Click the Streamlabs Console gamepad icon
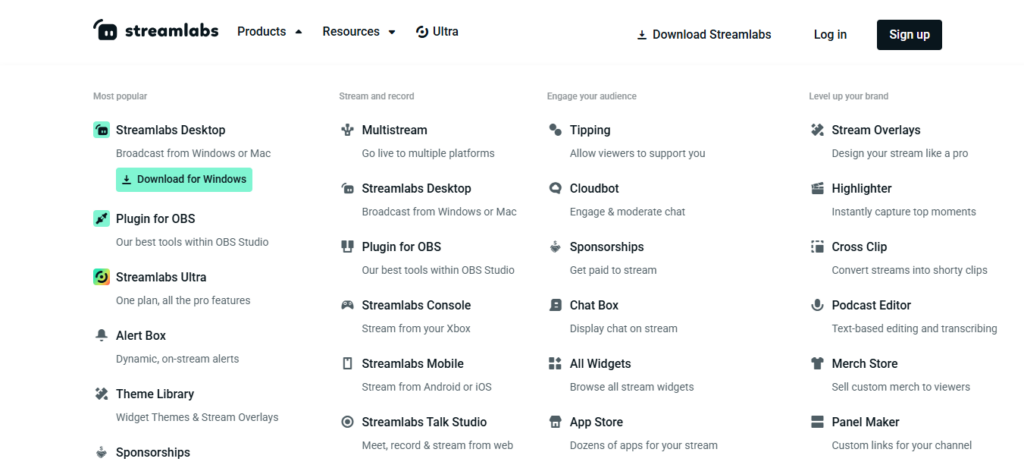 (347, 305)
